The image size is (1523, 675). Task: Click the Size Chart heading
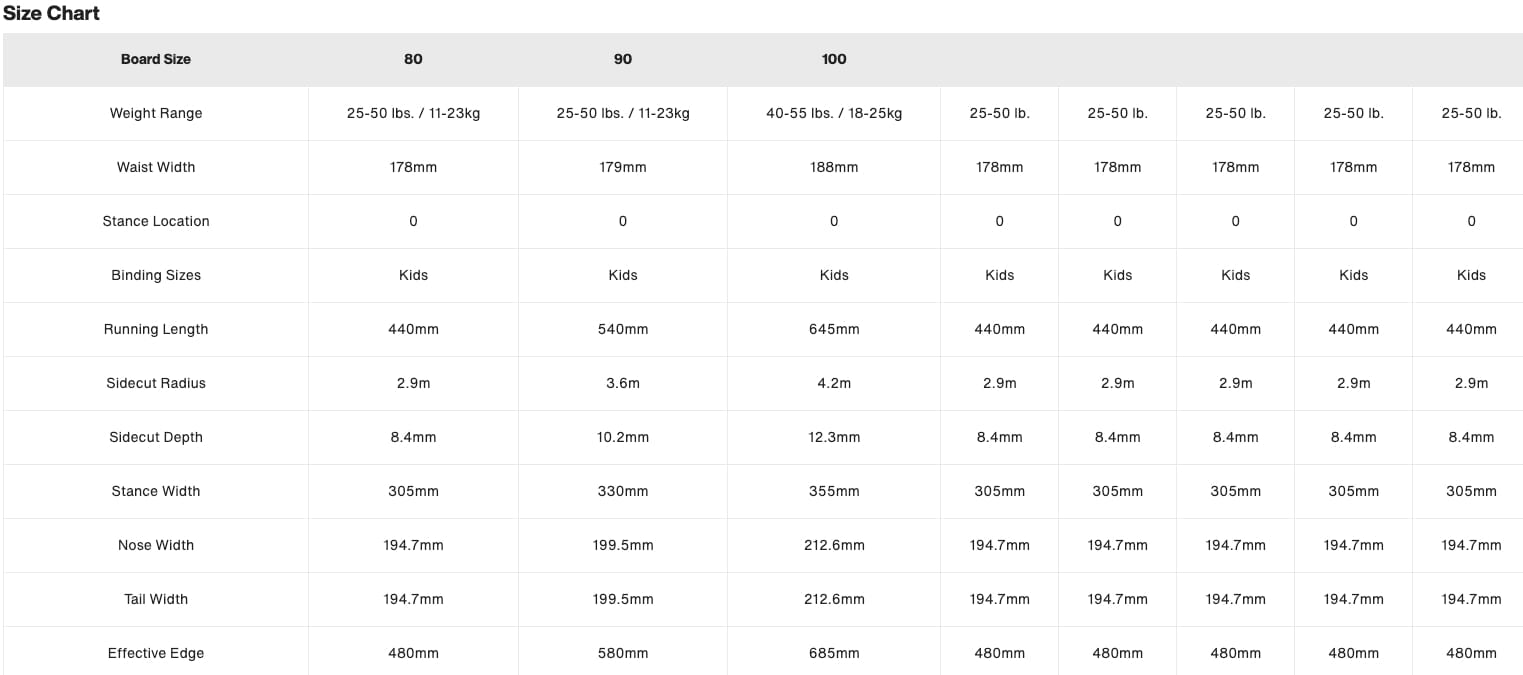point(51,14)
